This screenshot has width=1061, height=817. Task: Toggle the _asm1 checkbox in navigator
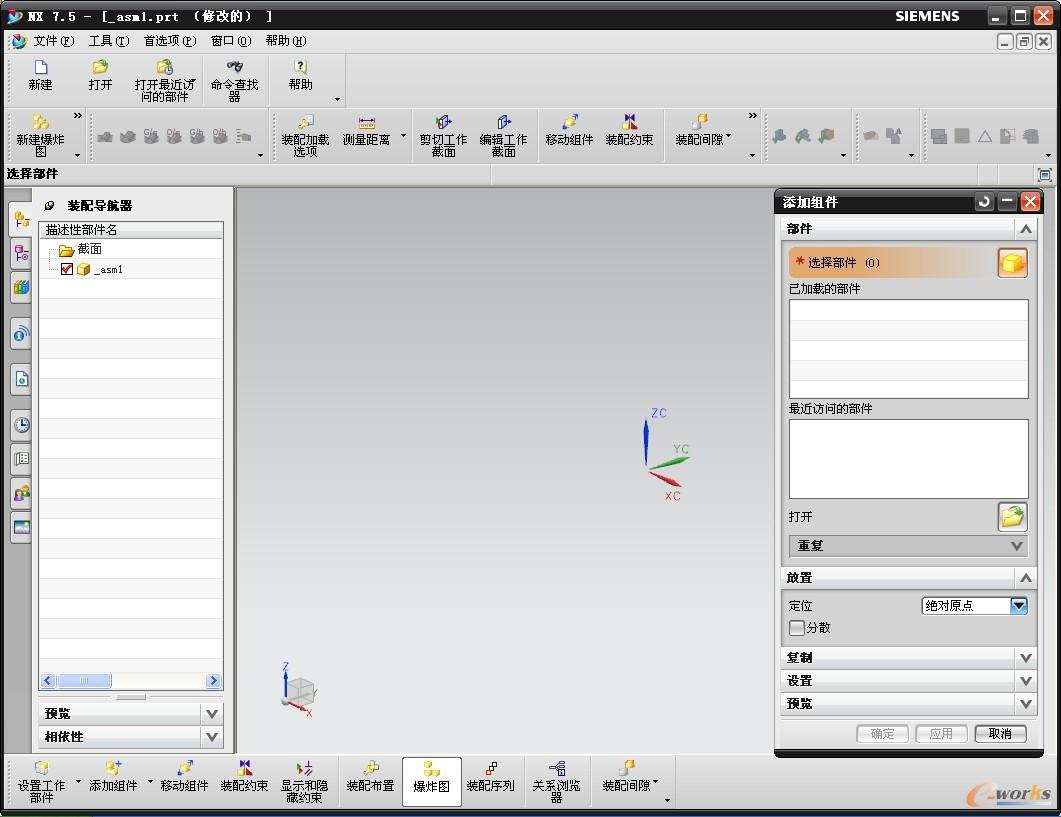[x=67, y=269]
